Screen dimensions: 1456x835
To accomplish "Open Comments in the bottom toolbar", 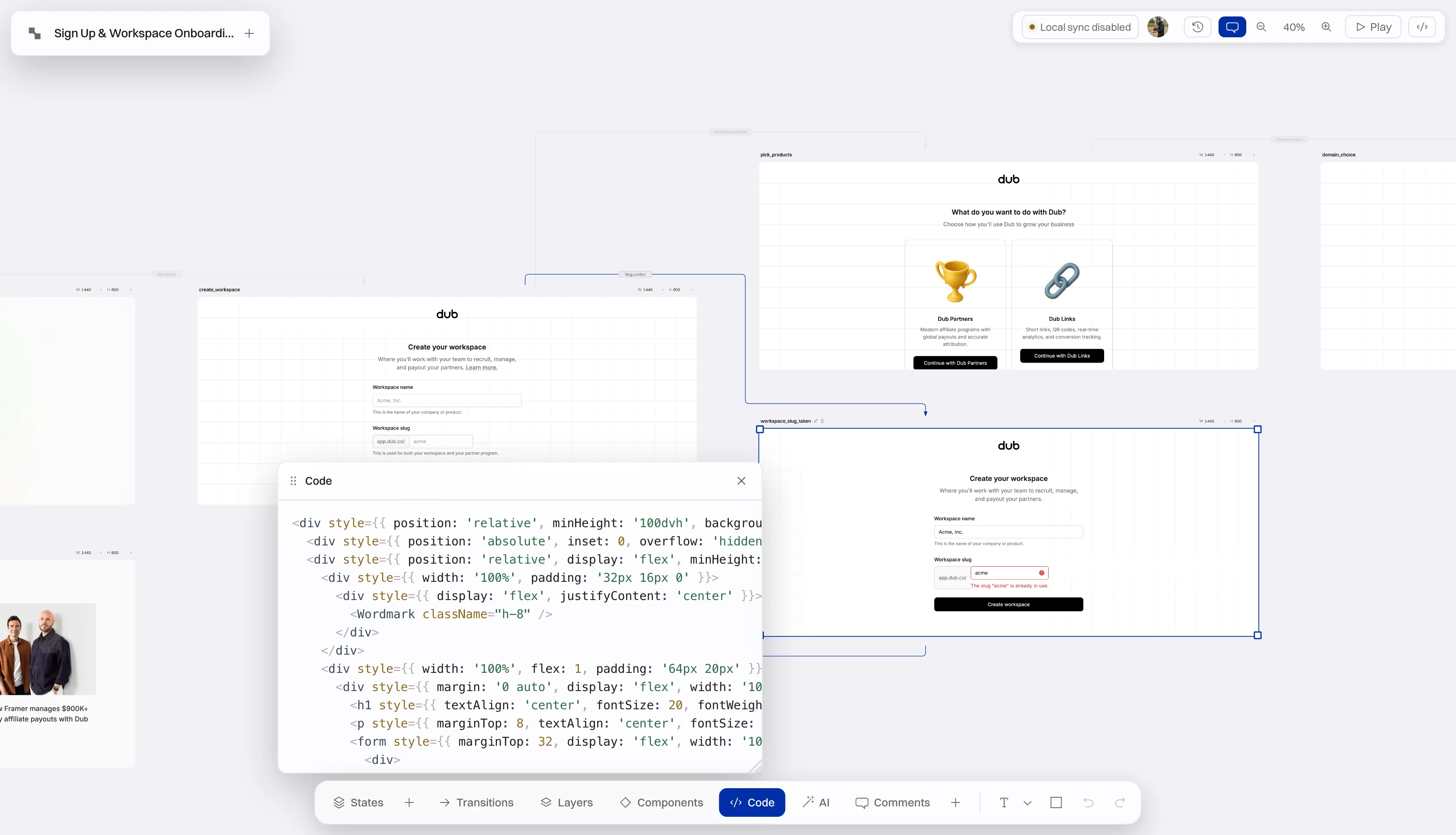I will point(893,802).
